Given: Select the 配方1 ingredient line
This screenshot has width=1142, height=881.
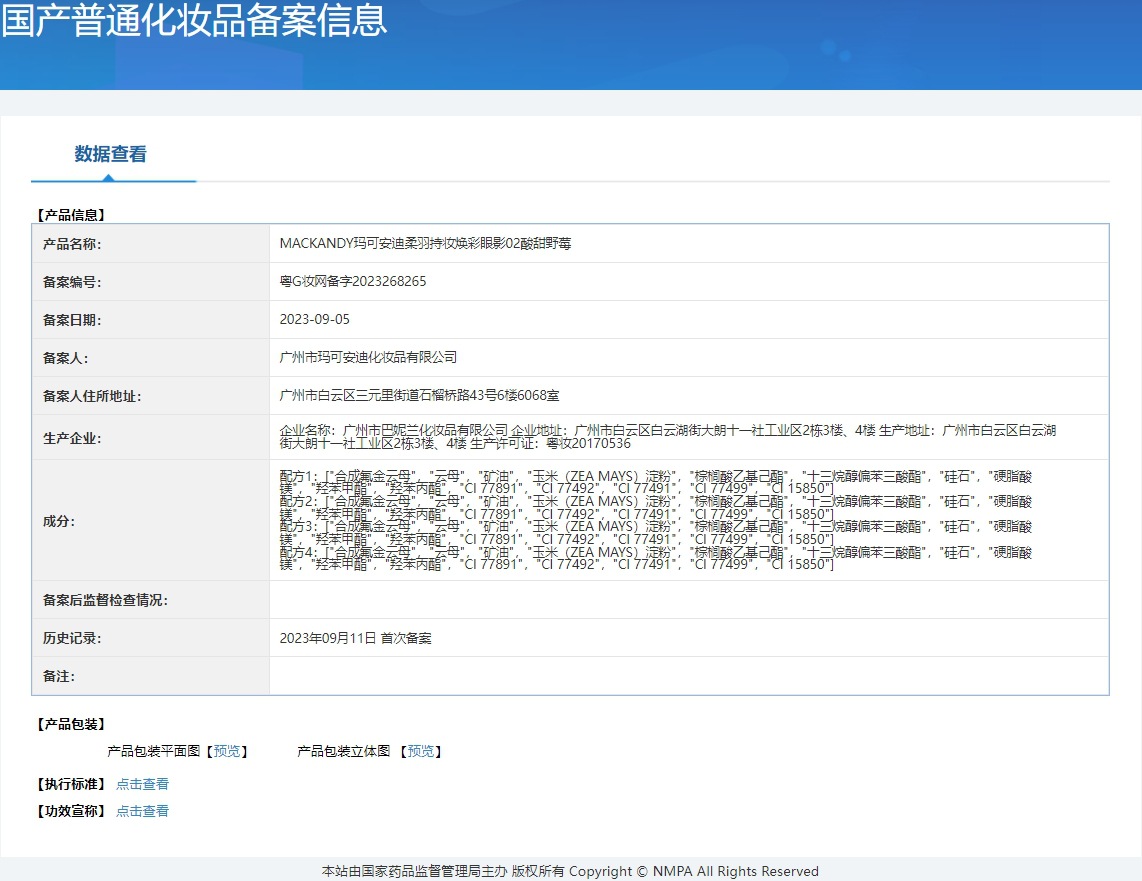Looking at the screenshot, I should point(655,482).
